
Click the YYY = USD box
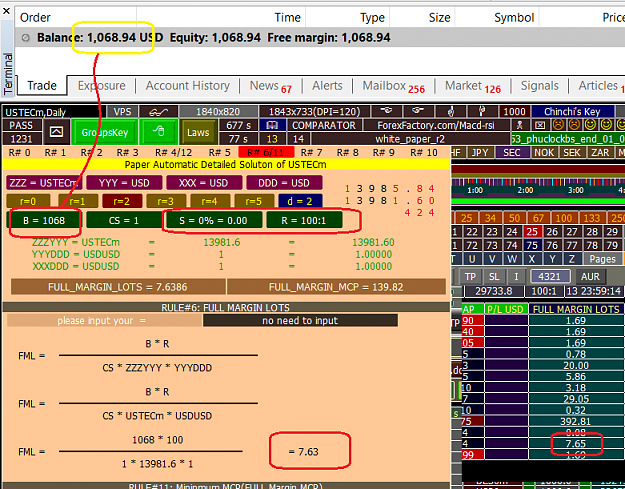[x=124, y=183]
